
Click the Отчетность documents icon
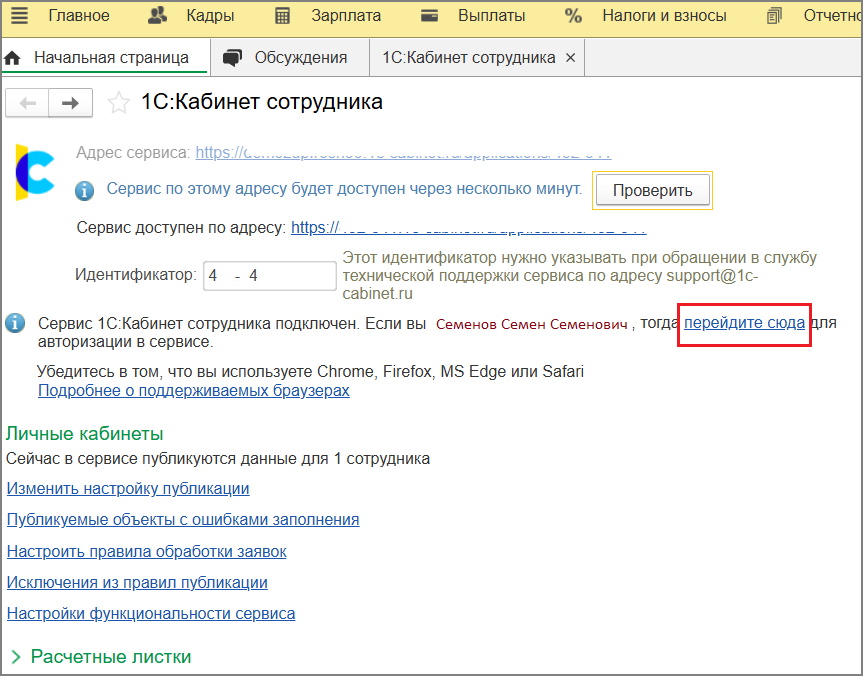pyautogui.click(x=774, y=15)
